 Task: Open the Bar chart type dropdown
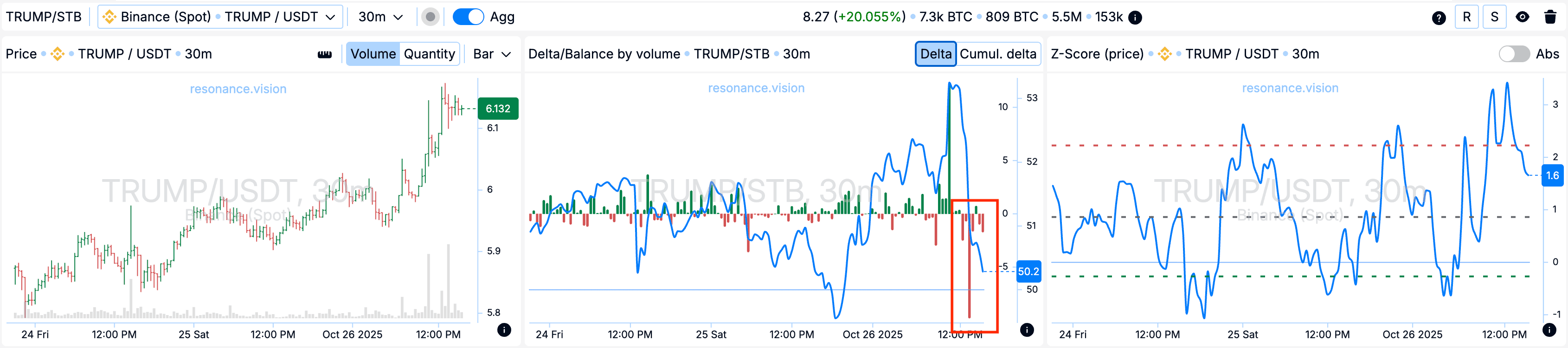tap(492, 54)
